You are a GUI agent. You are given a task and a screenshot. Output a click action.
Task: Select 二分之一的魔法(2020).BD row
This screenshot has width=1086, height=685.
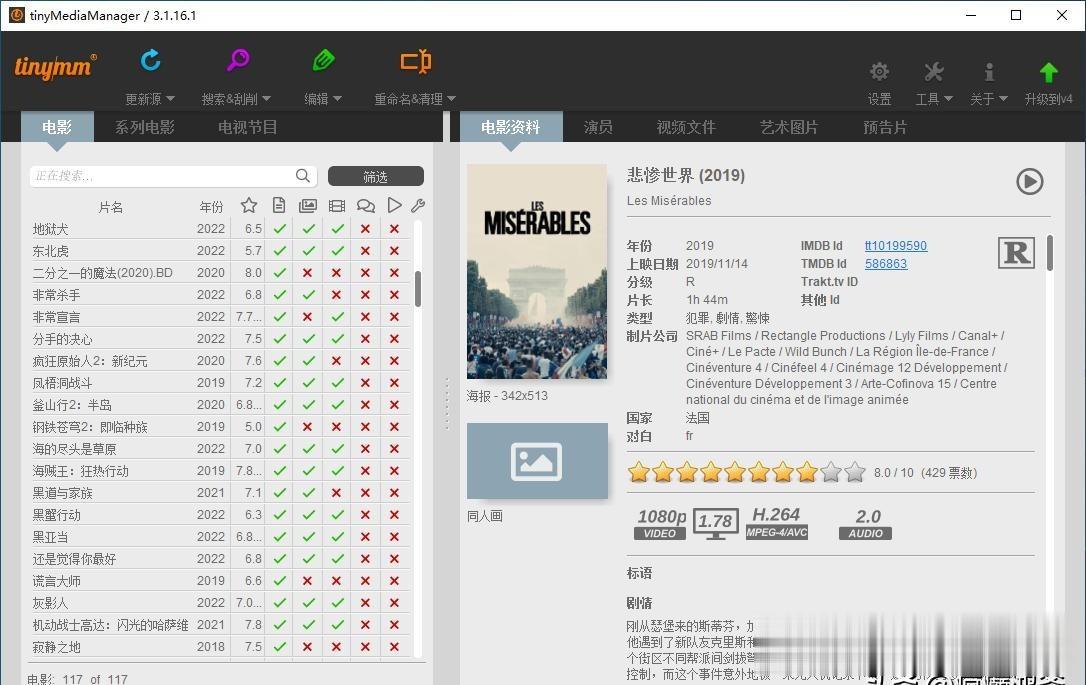(220, 273)
